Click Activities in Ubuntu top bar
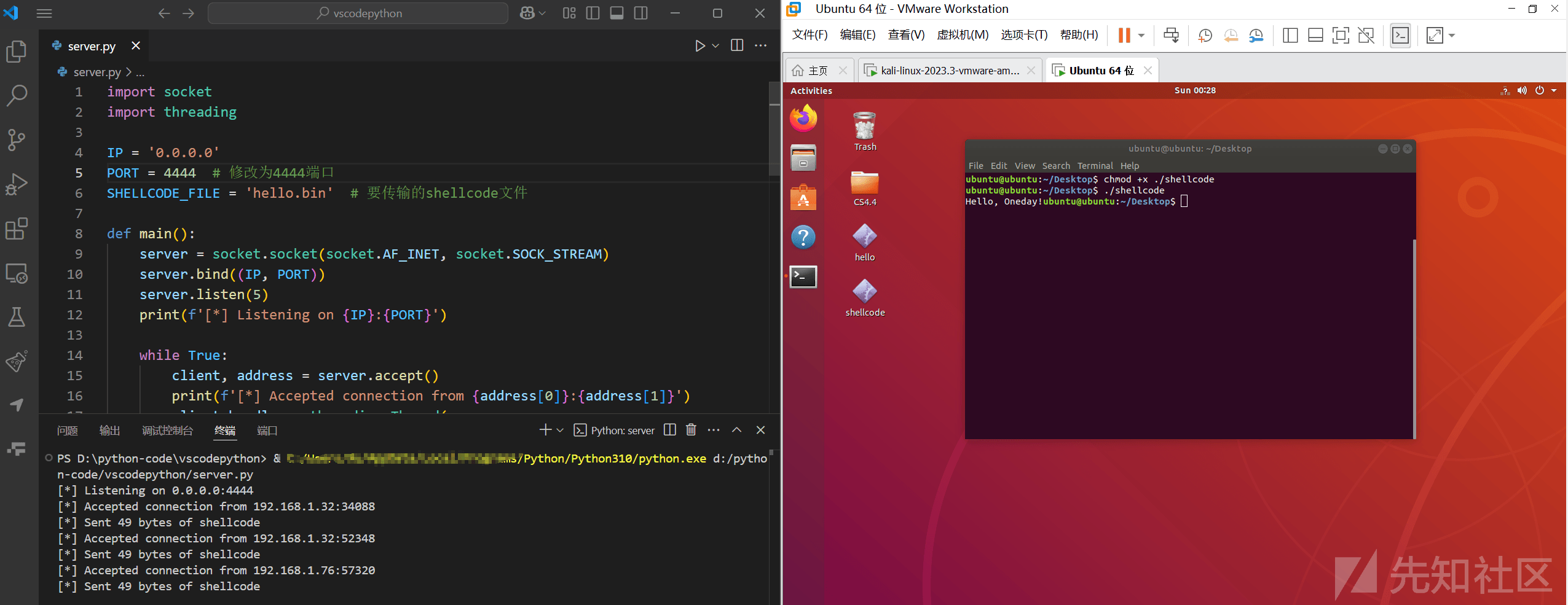1568x605 pixels. 811,91
